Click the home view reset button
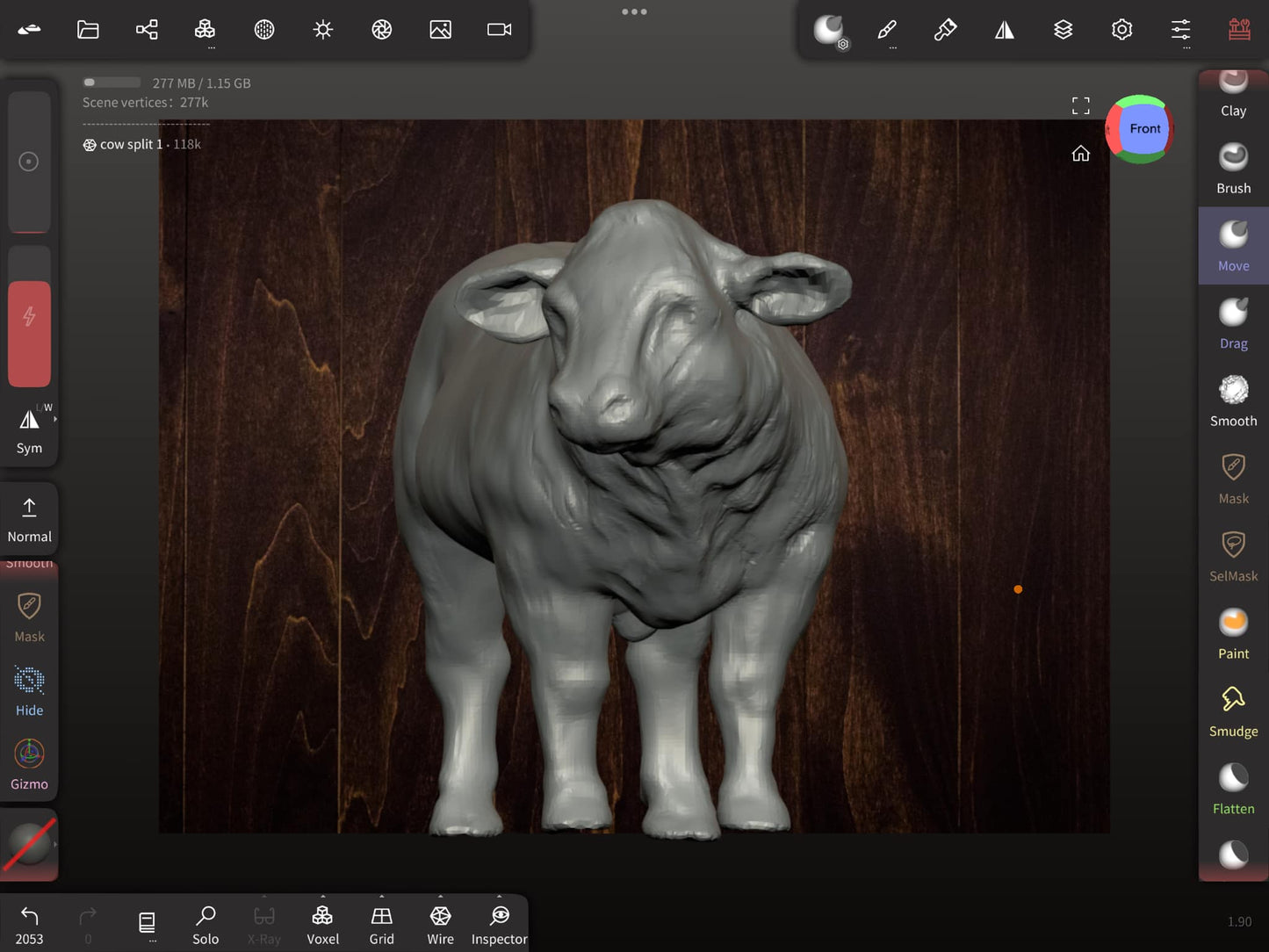The width and height of the screenshot is (1269, 952). point(1080,154)
